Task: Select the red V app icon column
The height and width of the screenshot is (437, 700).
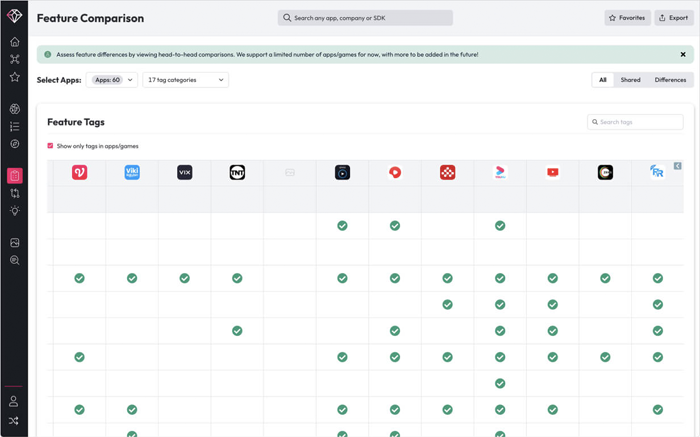Action: coord(79,172)
